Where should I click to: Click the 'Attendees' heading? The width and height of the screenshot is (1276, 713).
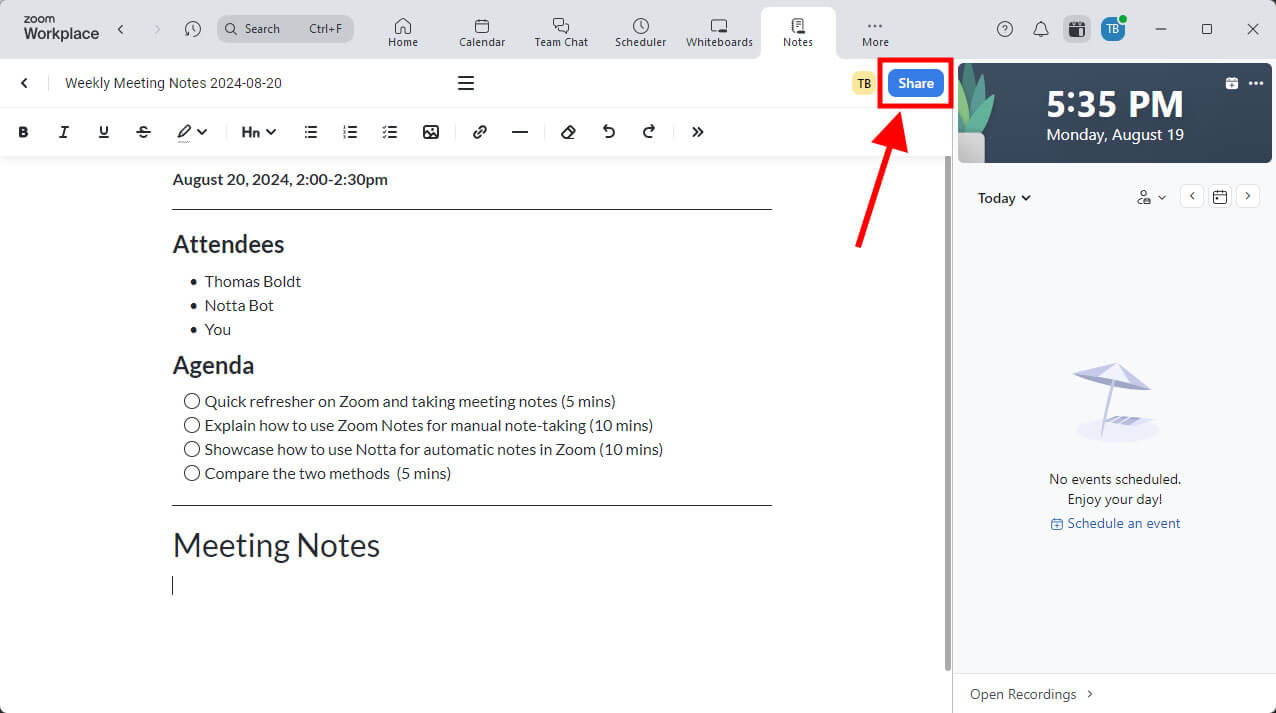[x=228, y=244]
